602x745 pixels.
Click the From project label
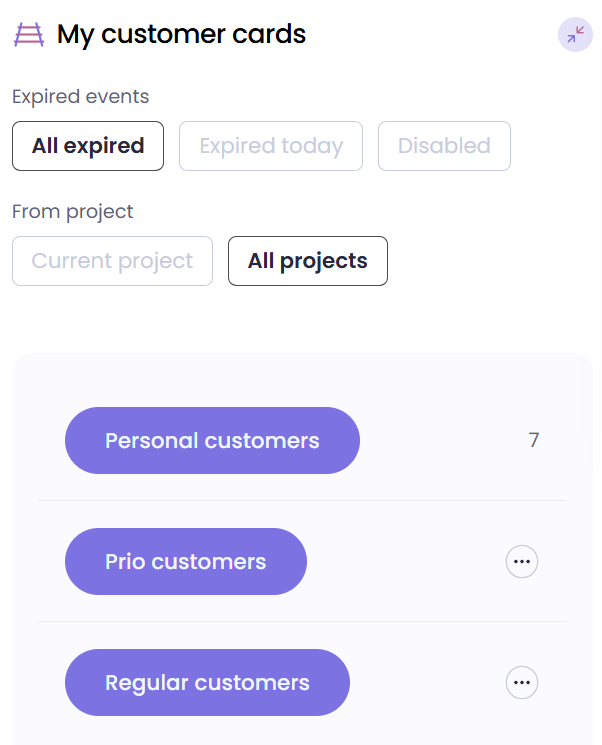72,212
